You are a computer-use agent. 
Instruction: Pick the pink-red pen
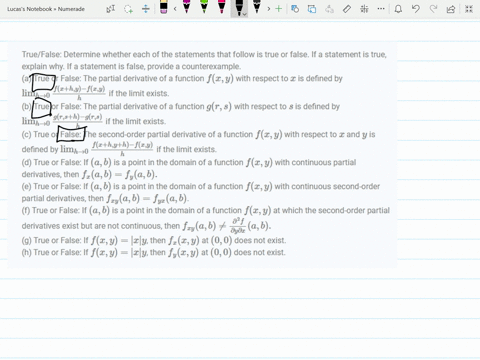point(222,7)
